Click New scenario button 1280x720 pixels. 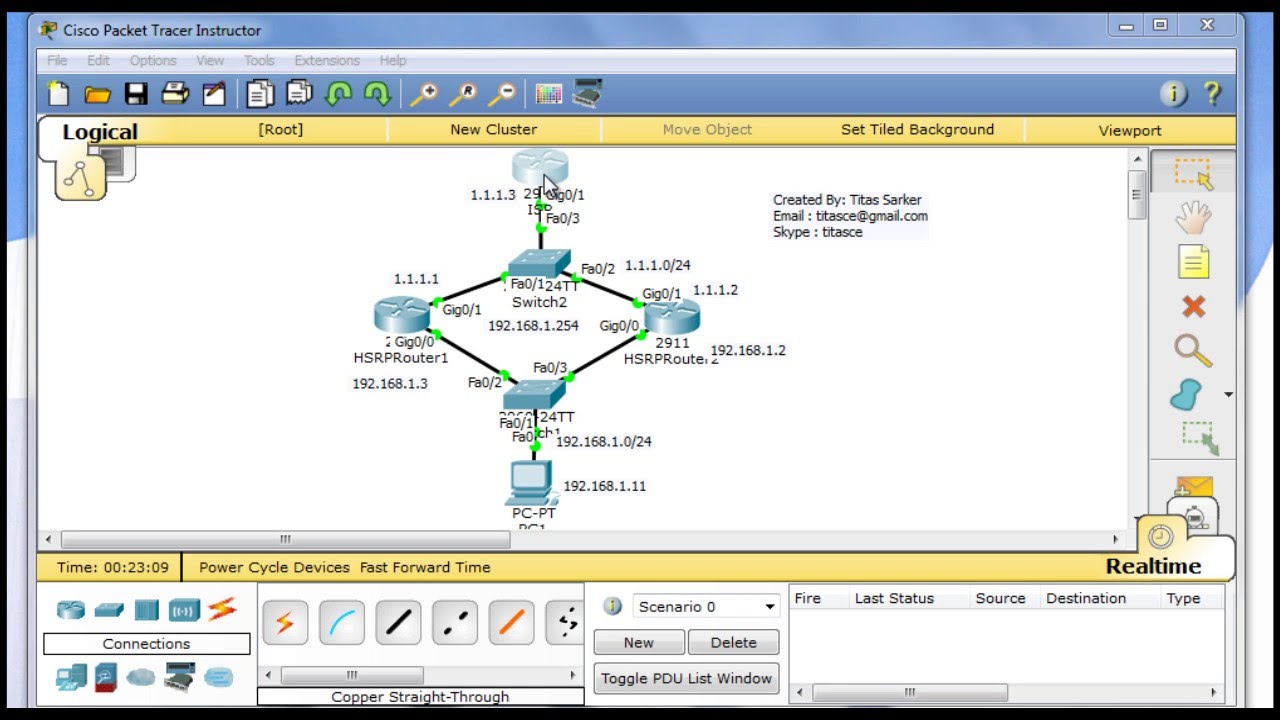tap(639, 642)
